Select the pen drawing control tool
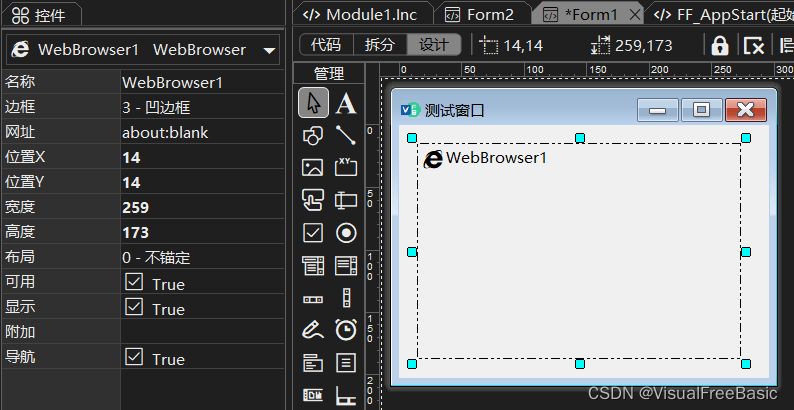 click(x=313, y=330)
